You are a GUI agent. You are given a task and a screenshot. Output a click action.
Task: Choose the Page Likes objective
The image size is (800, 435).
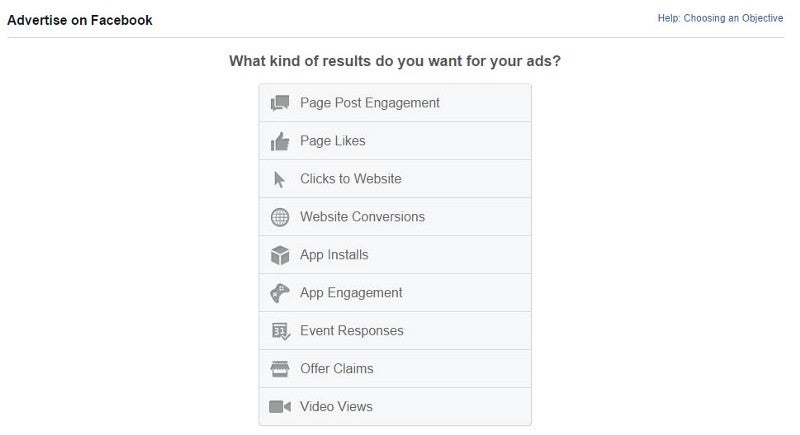coord(333,141)
